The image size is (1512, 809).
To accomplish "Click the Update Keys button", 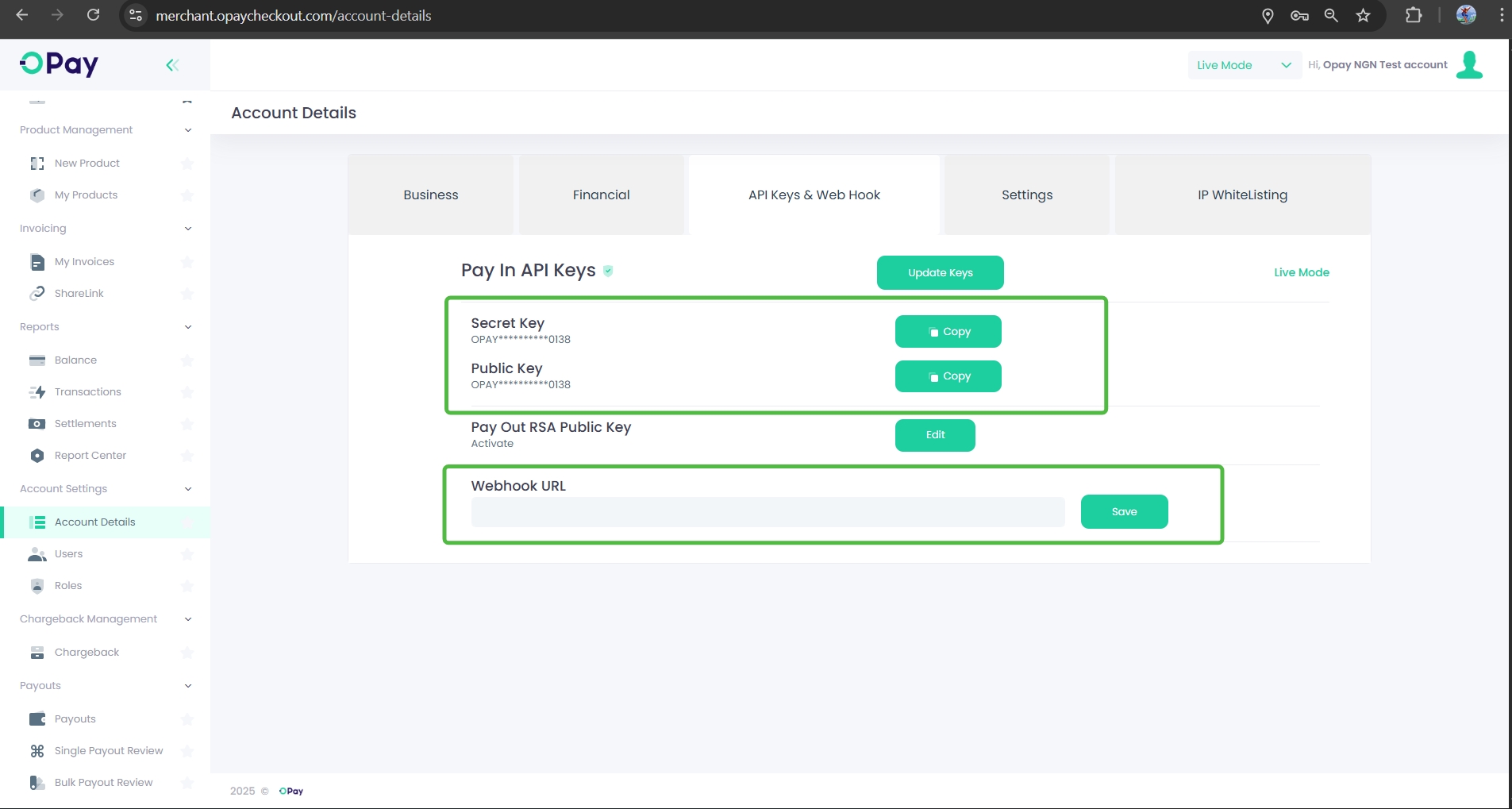I will [940, 273].
